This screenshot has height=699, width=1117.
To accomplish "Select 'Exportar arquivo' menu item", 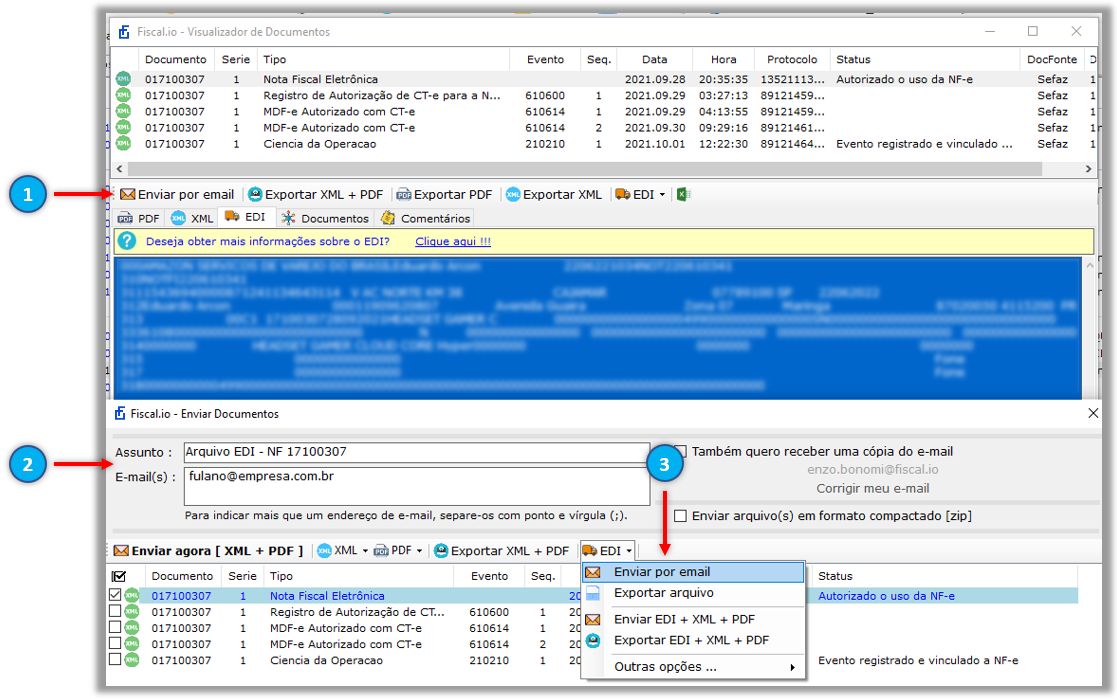I will 693,593.
